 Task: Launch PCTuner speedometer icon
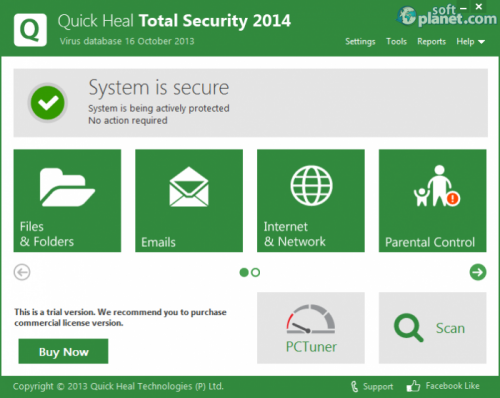tap(311, 319)
